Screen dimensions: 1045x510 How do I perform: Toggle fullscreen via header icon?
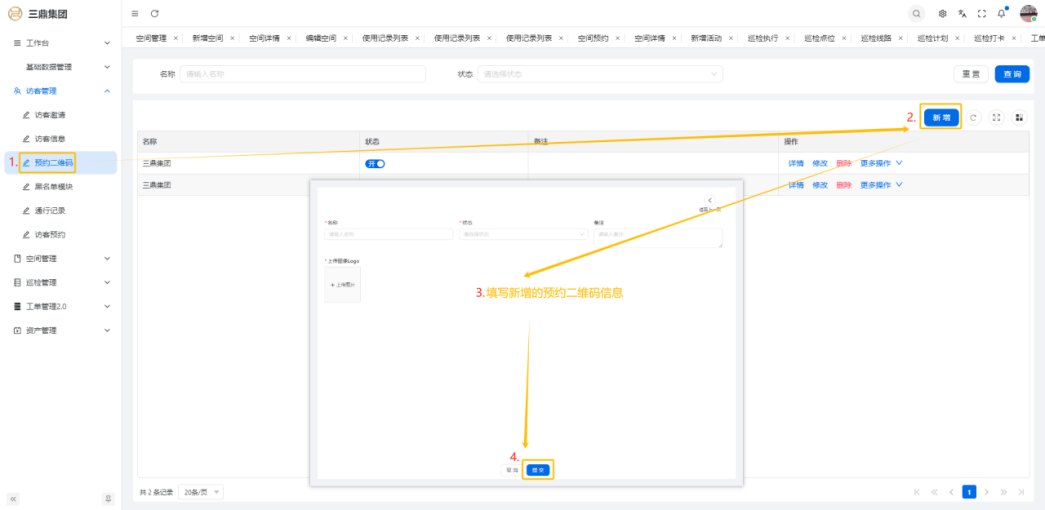981,13
